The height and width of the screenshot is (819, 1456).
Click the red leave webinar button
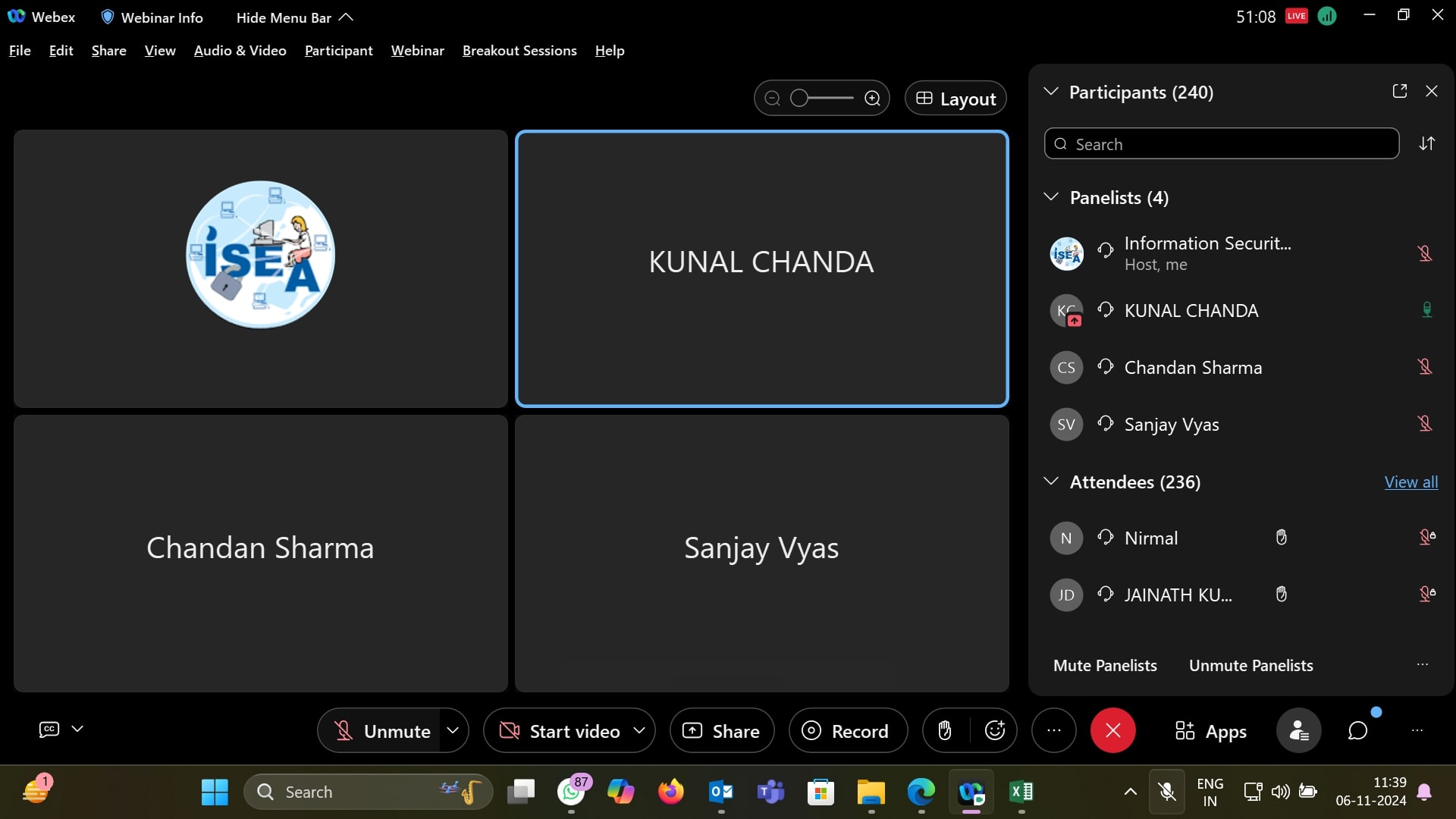pyautogui.click(x=1112, y=730)
